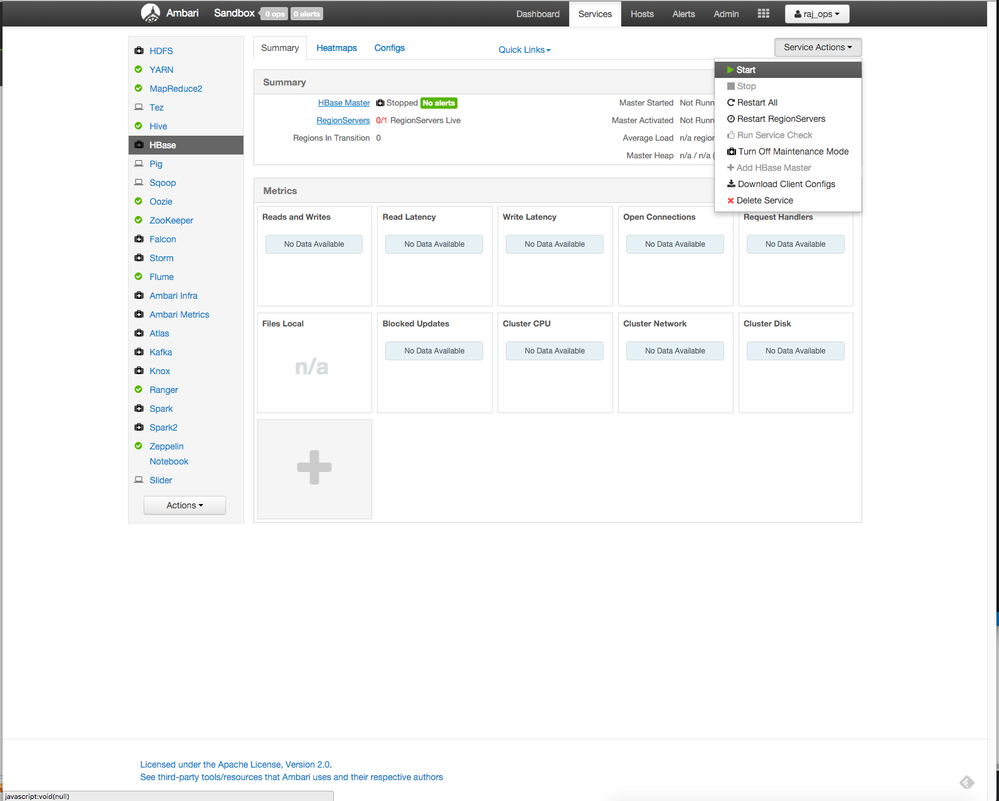Image resolution: width=999 pixels, height=801 pixels.
Task: Expand the Quick Links dropdown
Action: (x=524, y=50)
